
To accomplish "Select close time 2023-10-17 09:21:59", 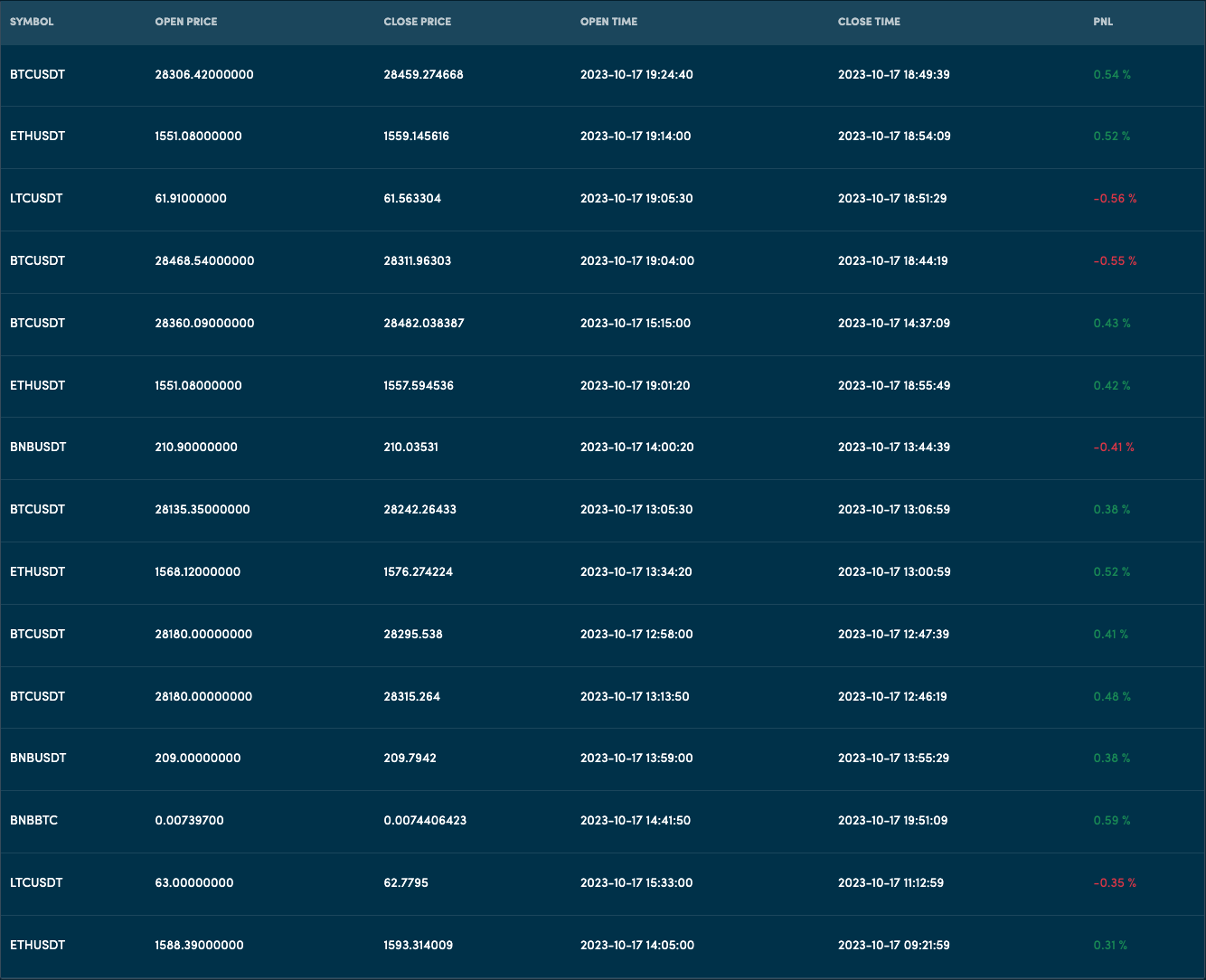I will pyautogui.click(x=894, y=946).
